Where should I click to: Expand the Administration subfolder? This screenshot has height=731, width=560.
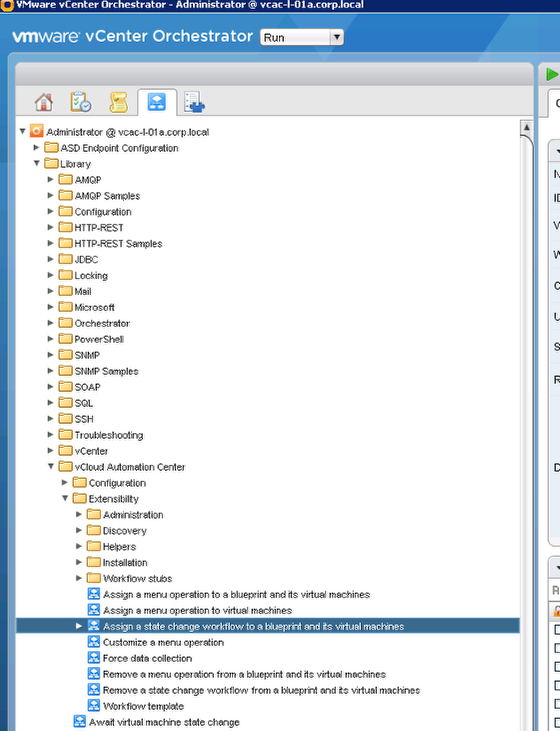click(x=79, y=514)
